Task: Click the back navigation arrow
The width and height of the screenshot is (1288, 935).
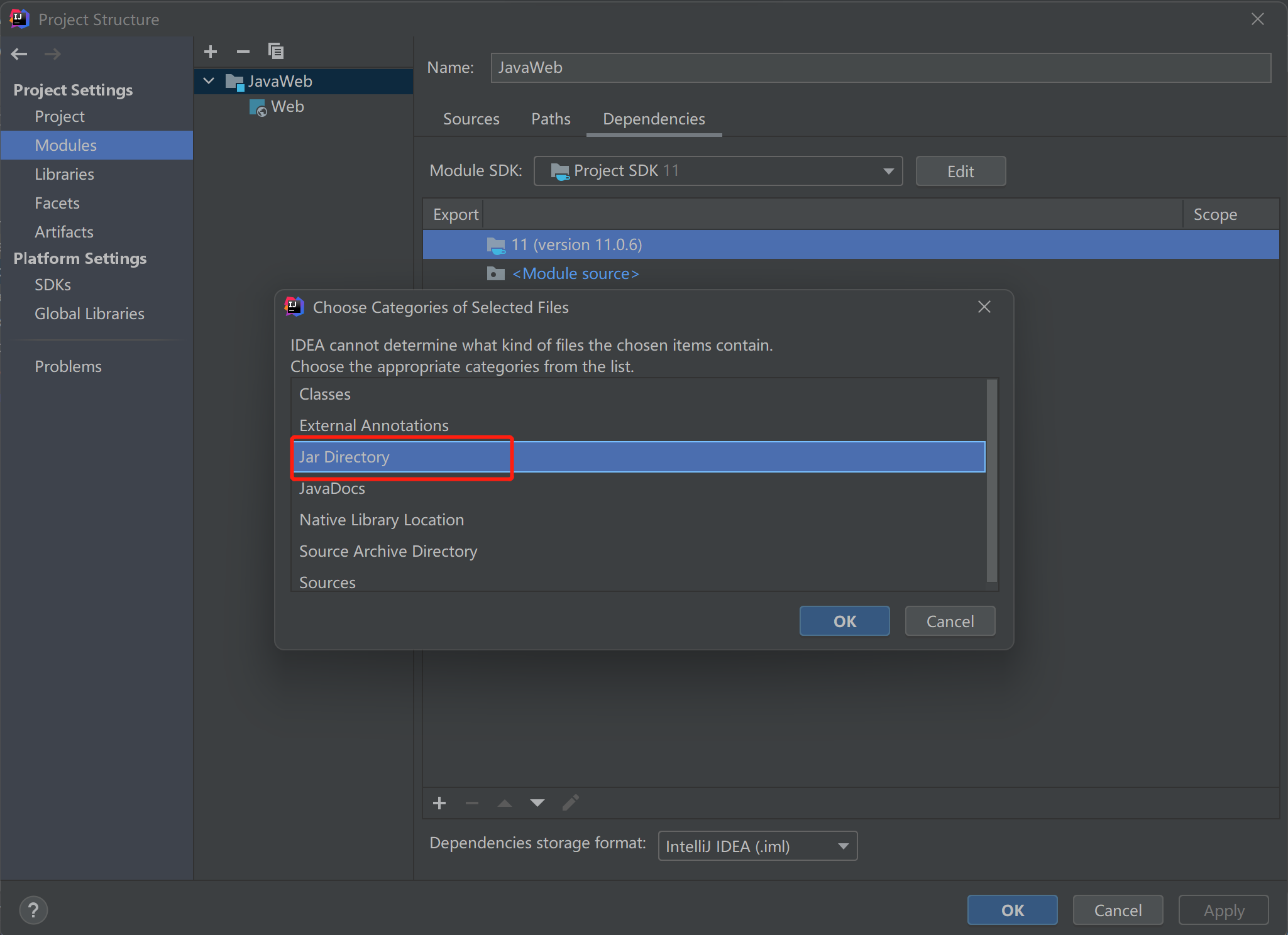Action: 19,54
